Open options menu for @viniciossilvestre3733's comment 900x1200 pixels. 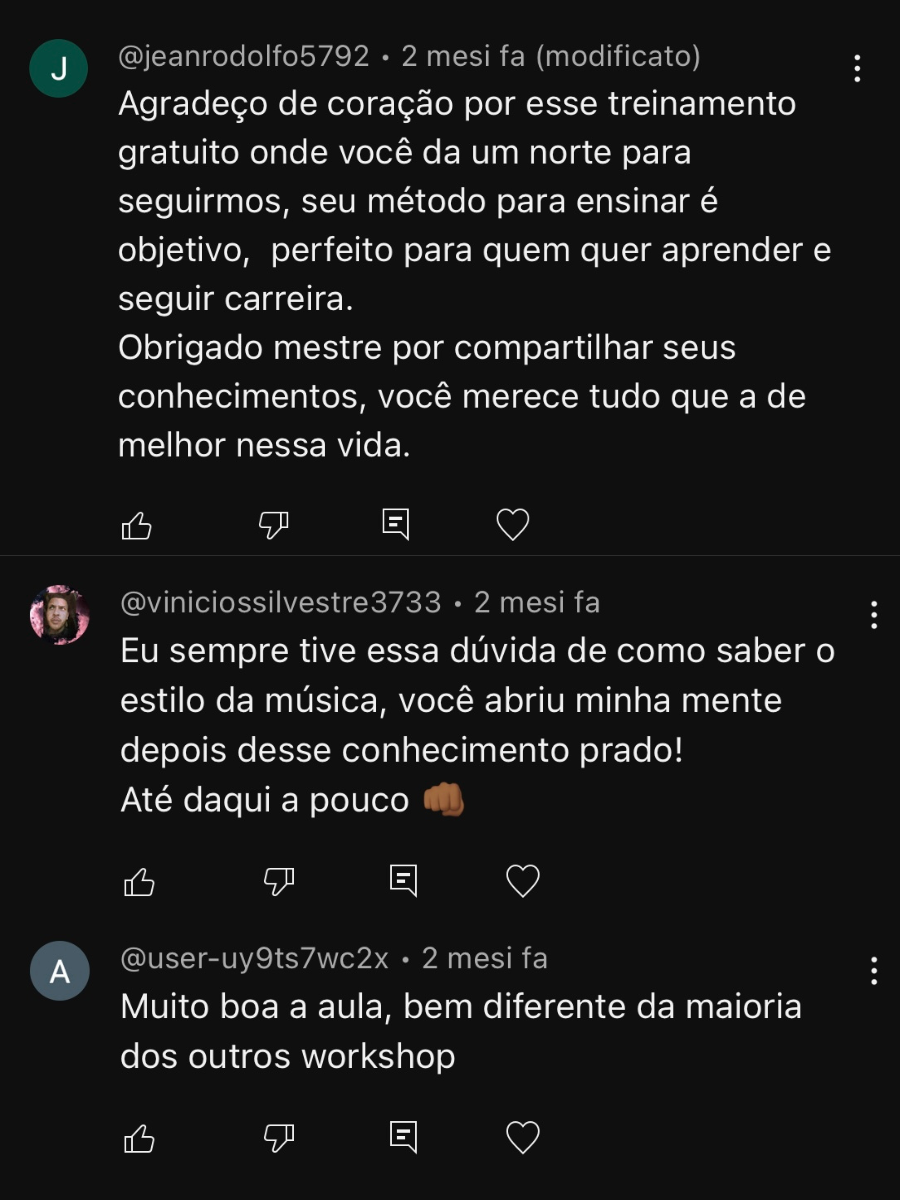pyautogui.click(x=874, y=614)
